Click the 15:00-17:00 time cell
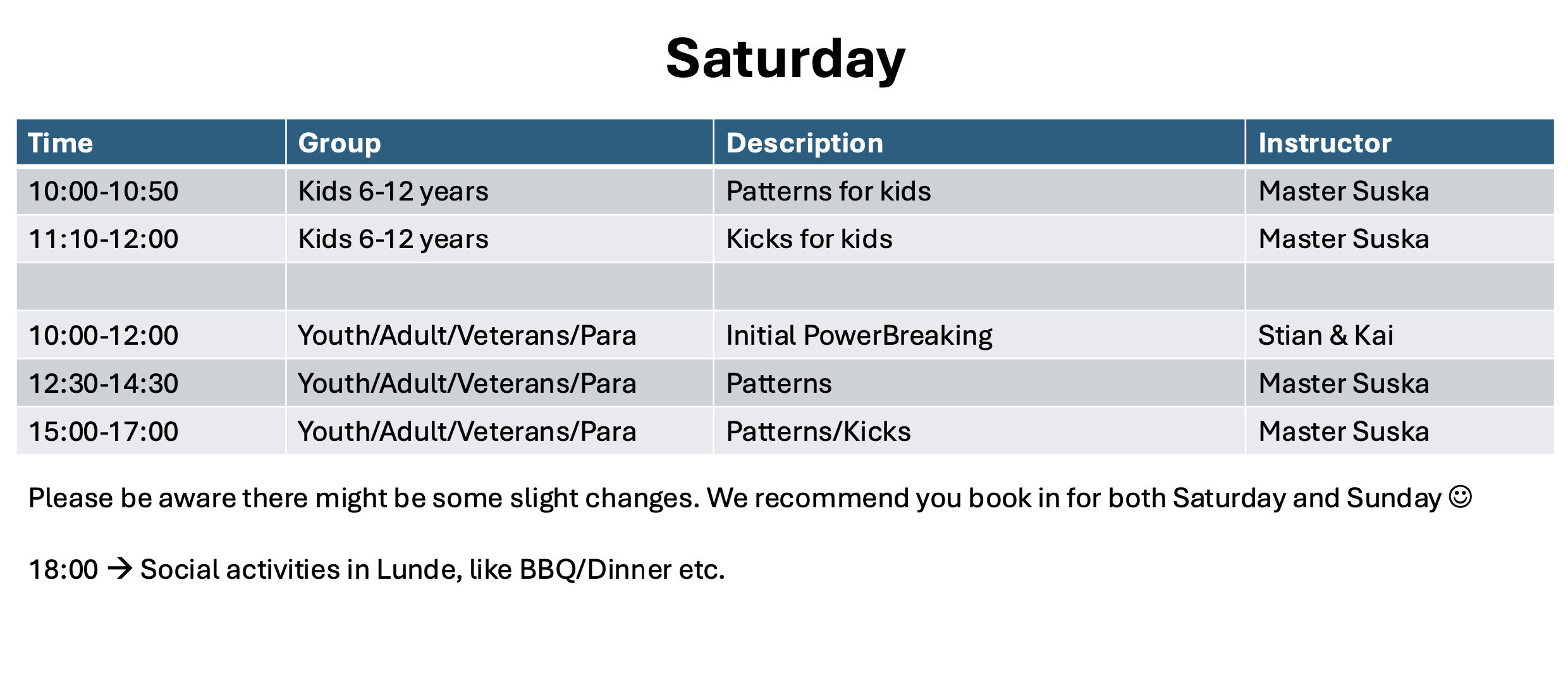The height and width of the screenshot is (692, 1568). [x=151, y=431]
